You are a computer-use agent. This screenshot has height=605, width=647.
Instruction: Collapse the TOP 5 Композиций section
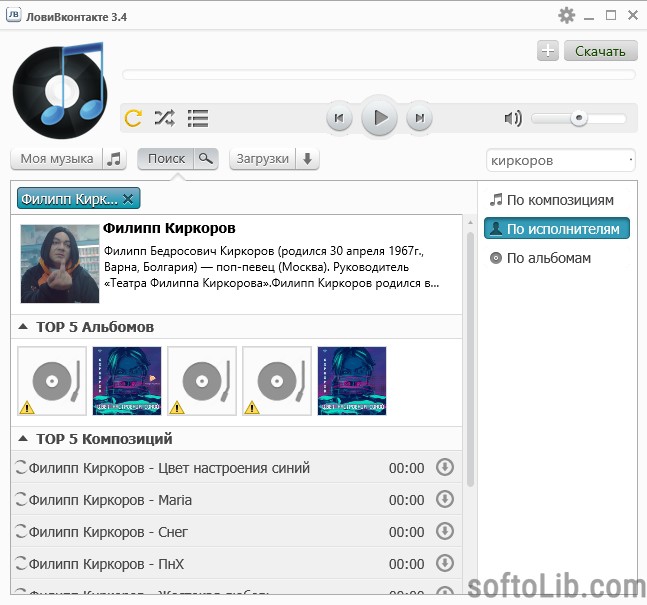pyautogui.click(x=24, y=439)
